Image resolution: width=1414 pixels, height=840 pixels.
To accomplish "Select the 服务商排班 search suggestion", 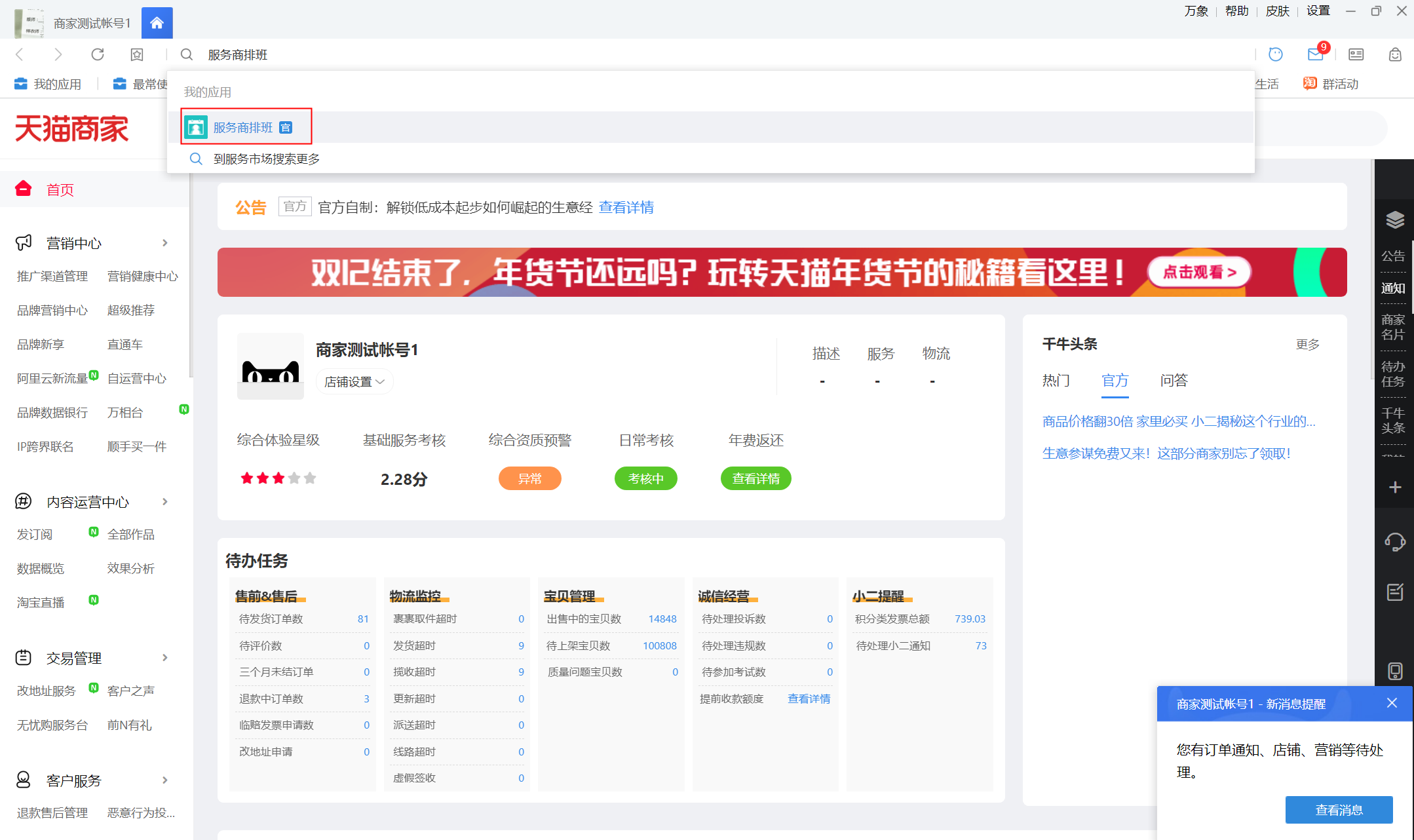I will [710, 127].
